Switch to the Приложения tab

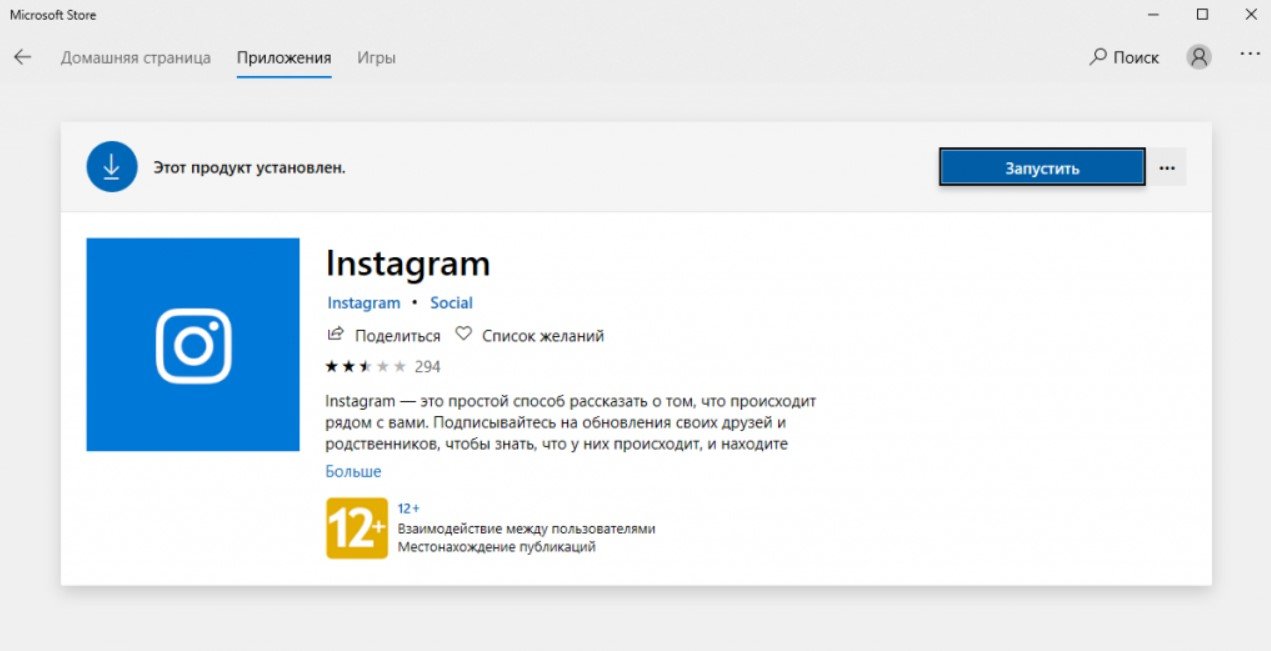(x=284, y=58)
